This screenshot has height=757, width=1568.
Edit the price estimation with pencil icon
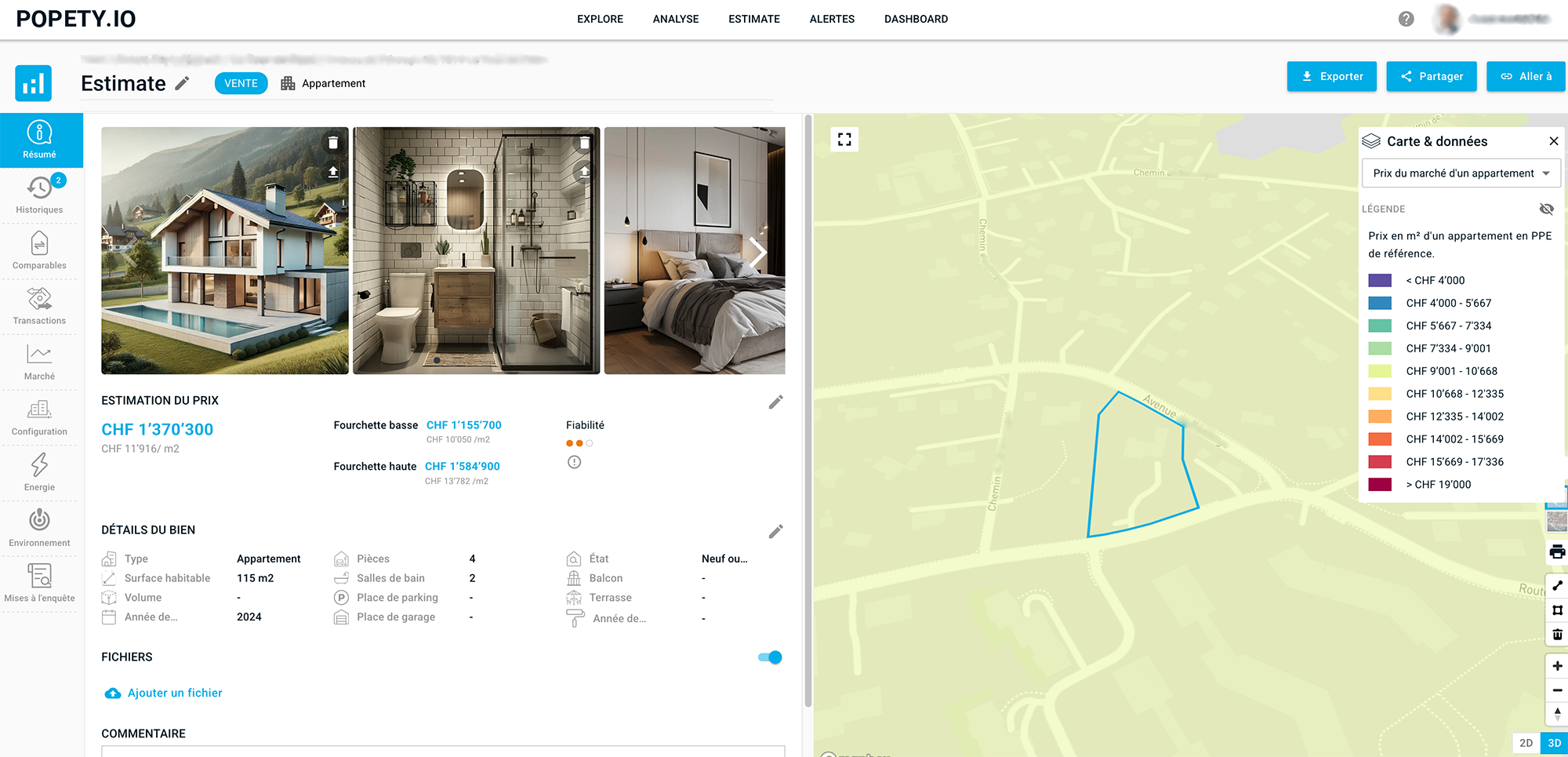[775, 402]
